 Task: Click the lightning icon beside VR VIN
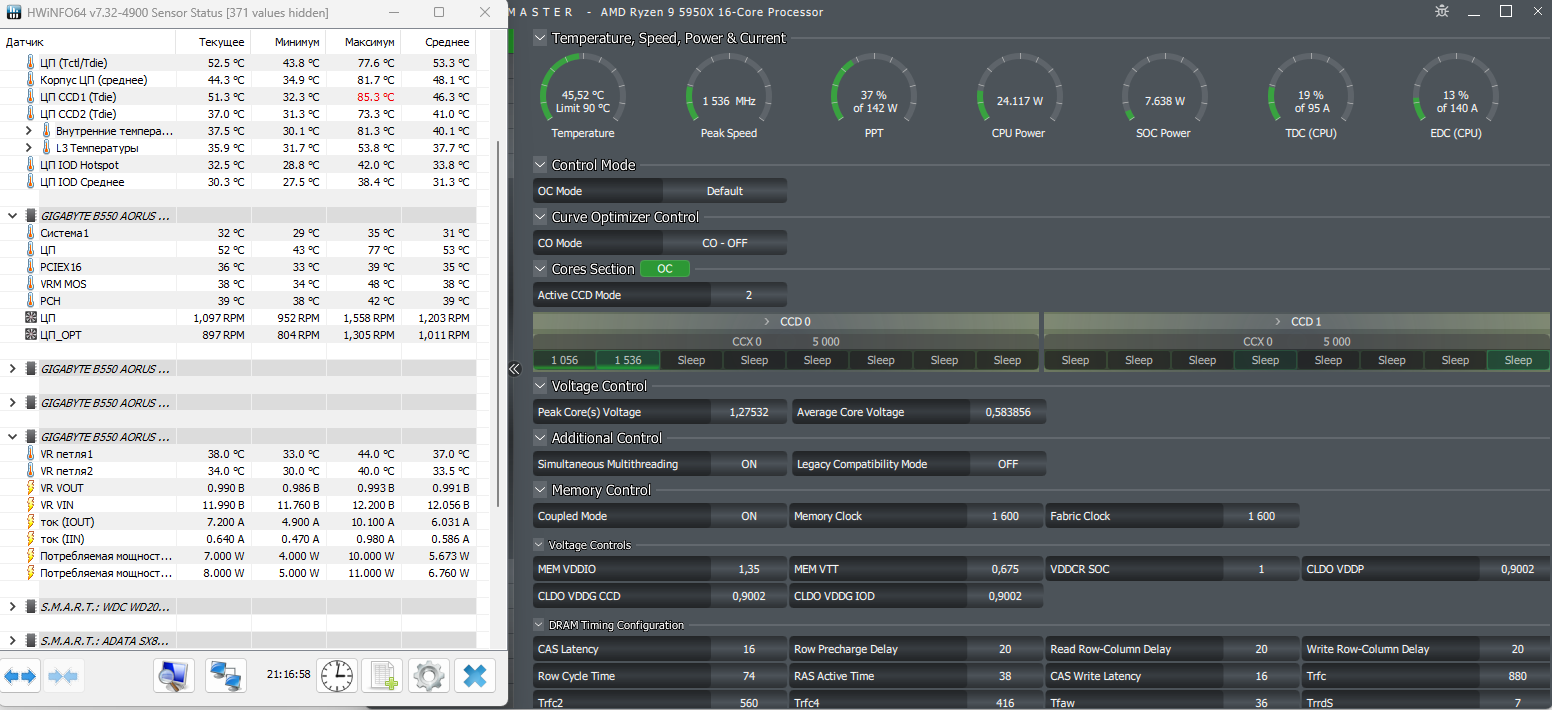pos(31,504)
